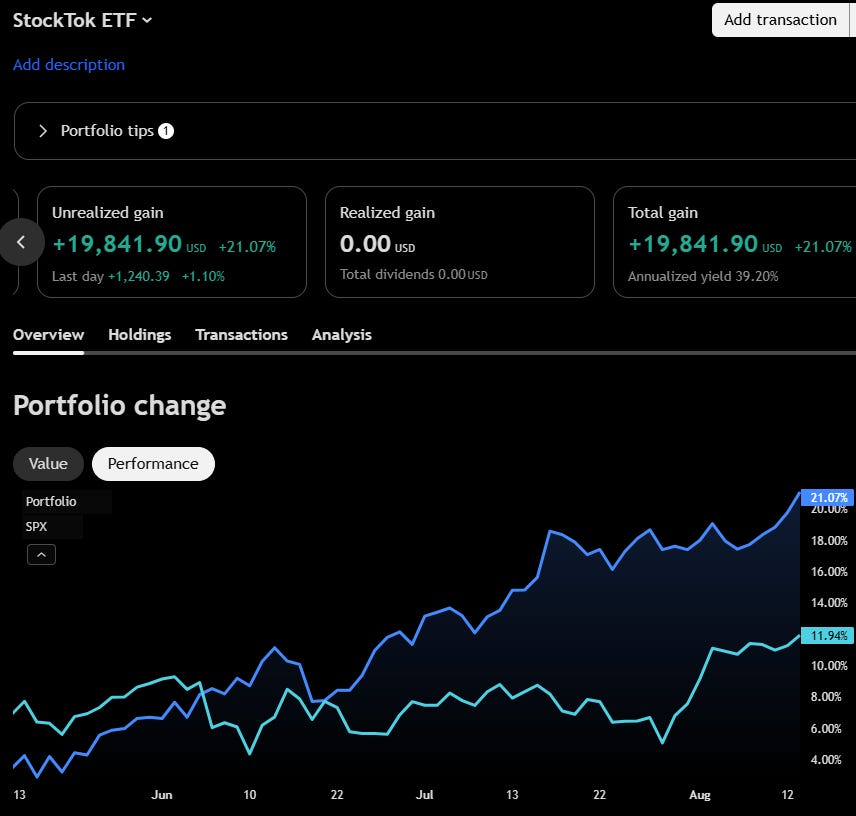
Task: Click the Portfolio change heading
Action: 120,406
